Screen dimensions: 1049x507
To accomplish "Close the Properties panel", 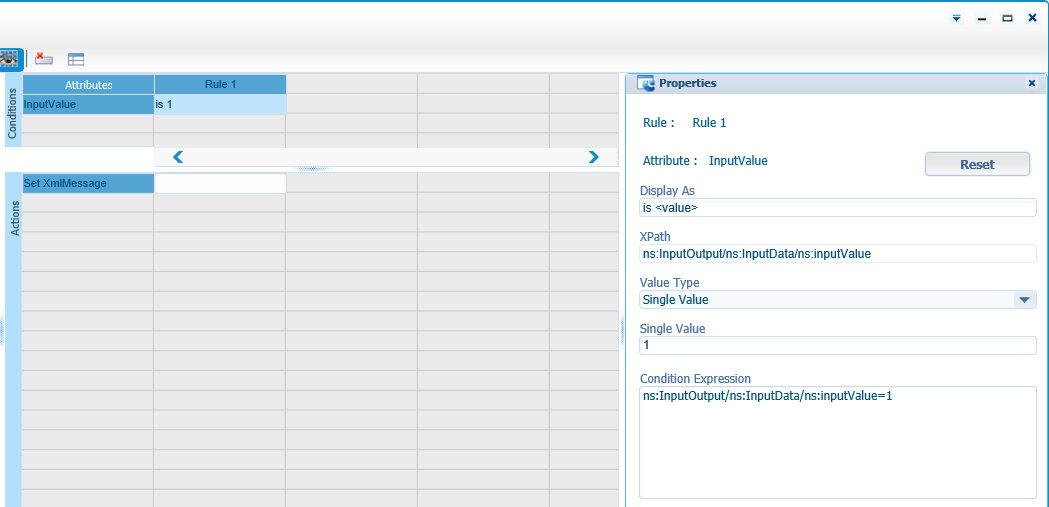I will click(1031, 84).
